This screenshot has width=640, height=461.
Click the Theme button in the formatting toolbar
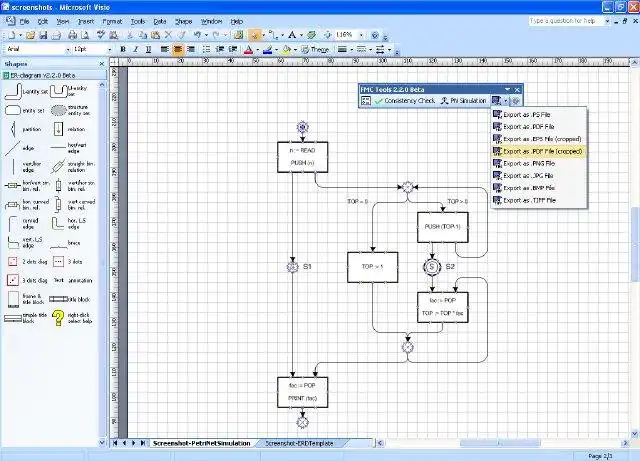tap(315, 49)
